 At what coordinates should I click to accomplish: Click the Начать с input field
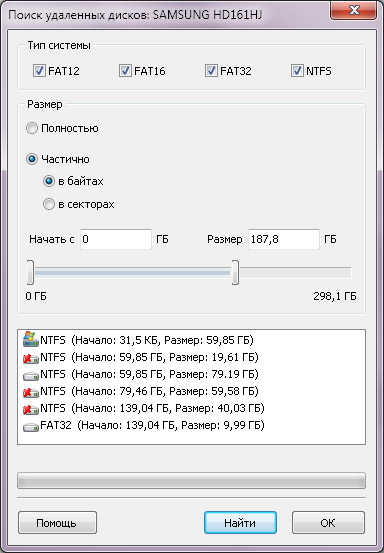[116, 239]
